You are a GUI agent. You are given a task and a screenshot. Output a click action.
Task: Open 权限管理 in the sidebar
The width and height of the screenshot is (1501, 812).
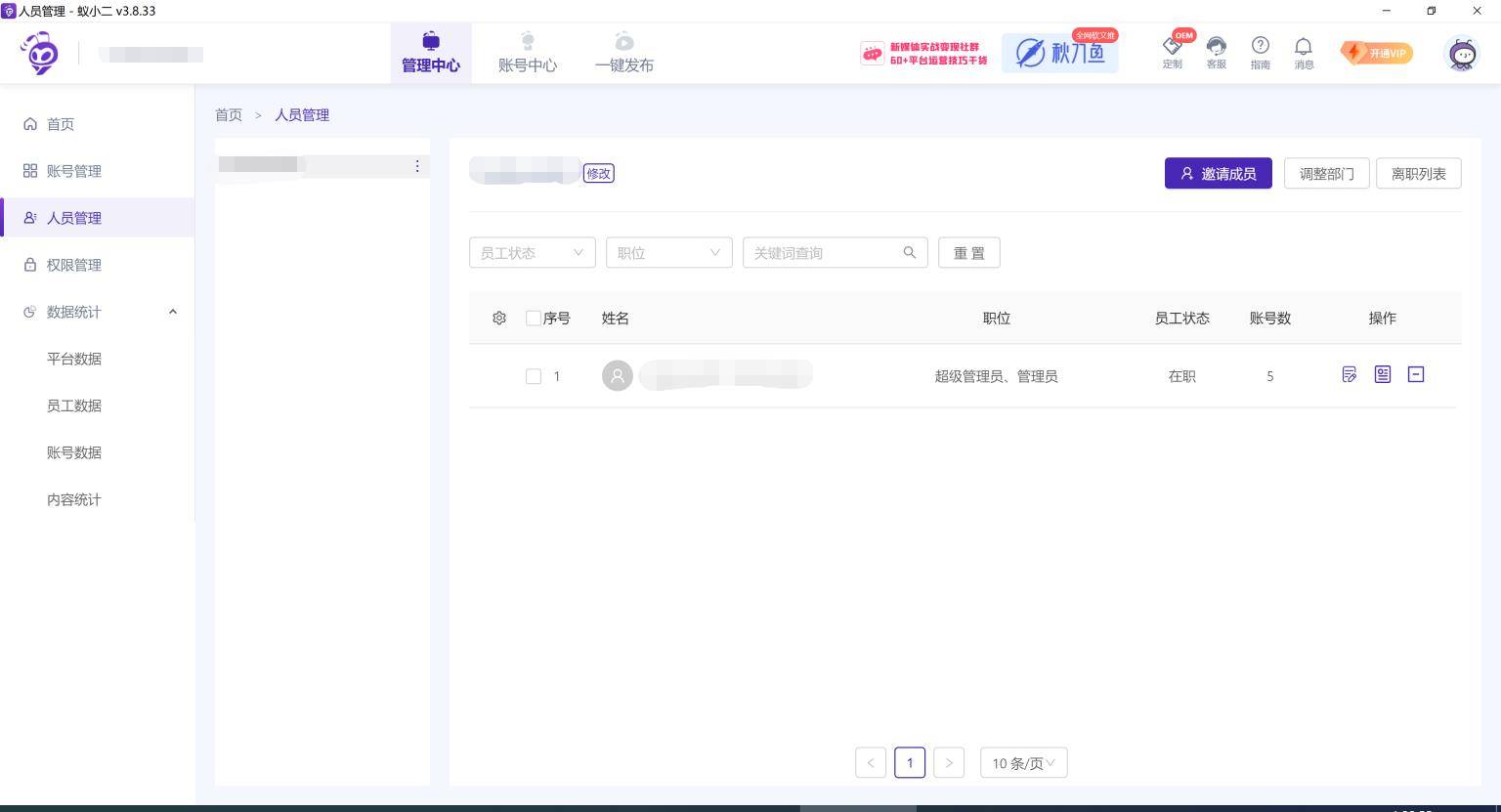pos(74,265)
